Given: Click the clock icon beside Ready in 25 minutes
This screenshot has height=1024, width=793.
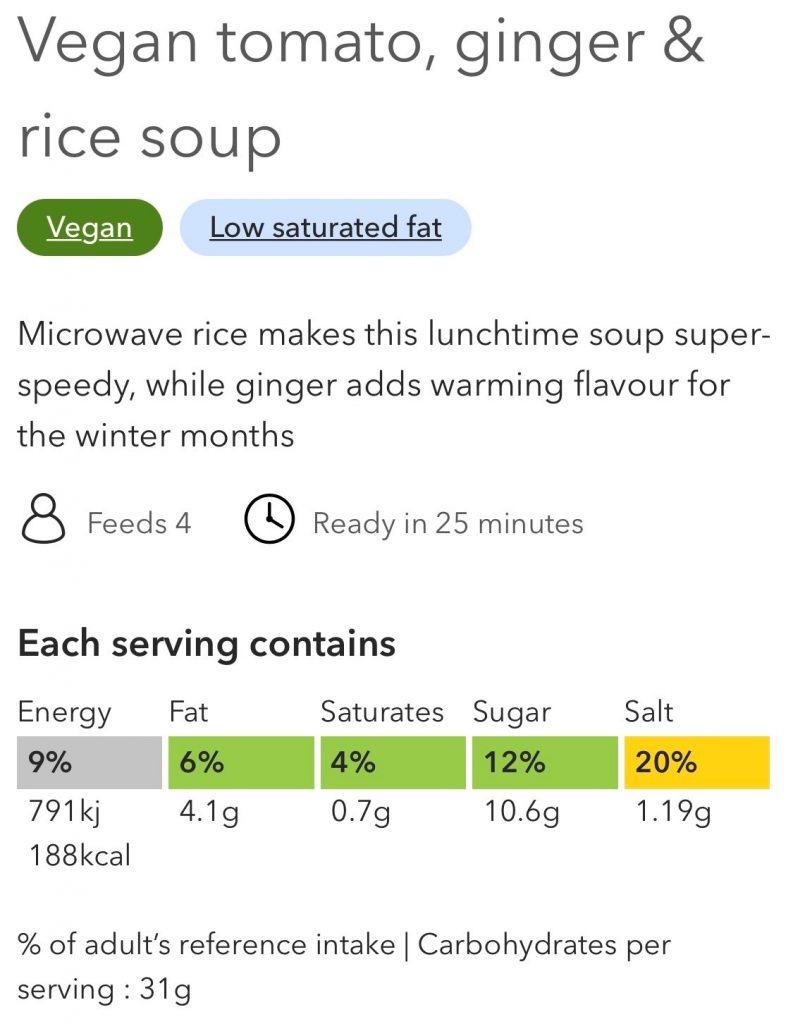Looking at the screenshot, I should (x=269, y=519).
